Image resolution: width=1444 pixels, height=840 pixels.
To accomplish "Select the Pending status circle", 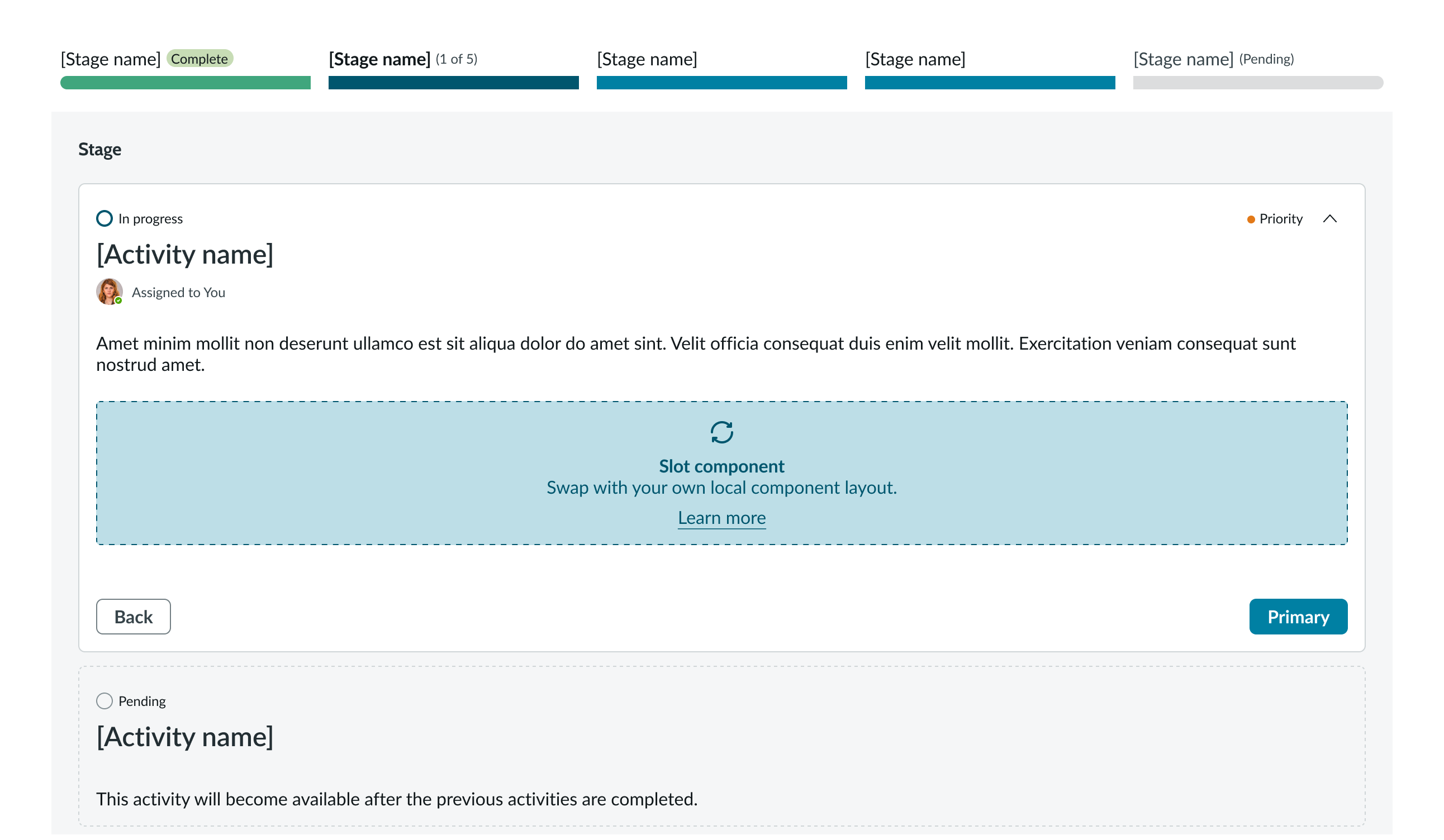I will tap(104, 700).
